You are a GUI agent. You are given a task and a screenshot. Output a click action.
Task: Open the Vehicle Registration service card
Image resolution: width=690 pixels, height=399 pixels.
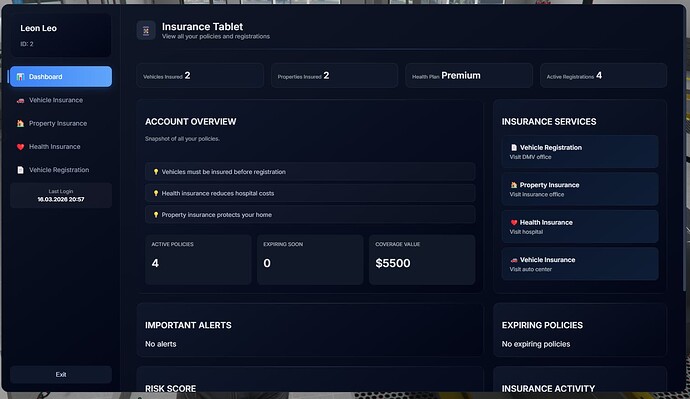pyautogui.click(x=580, y=152)
